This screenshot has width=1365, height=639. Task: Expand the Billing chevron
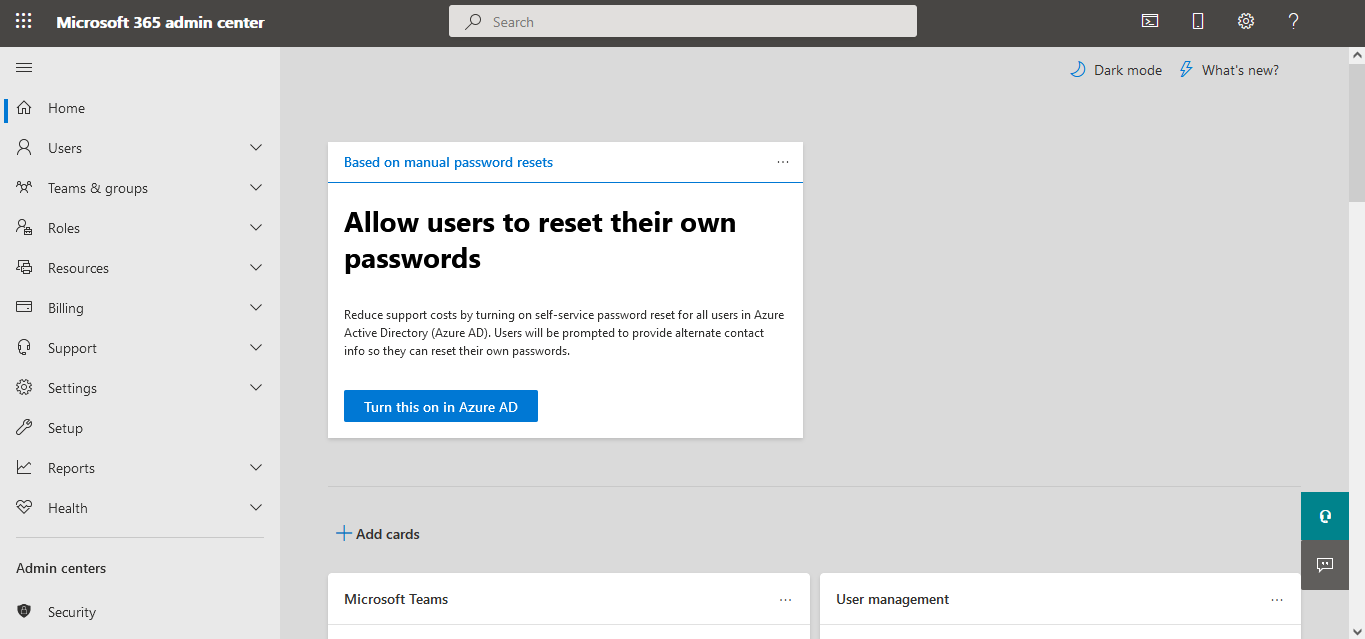click(256, 308)
